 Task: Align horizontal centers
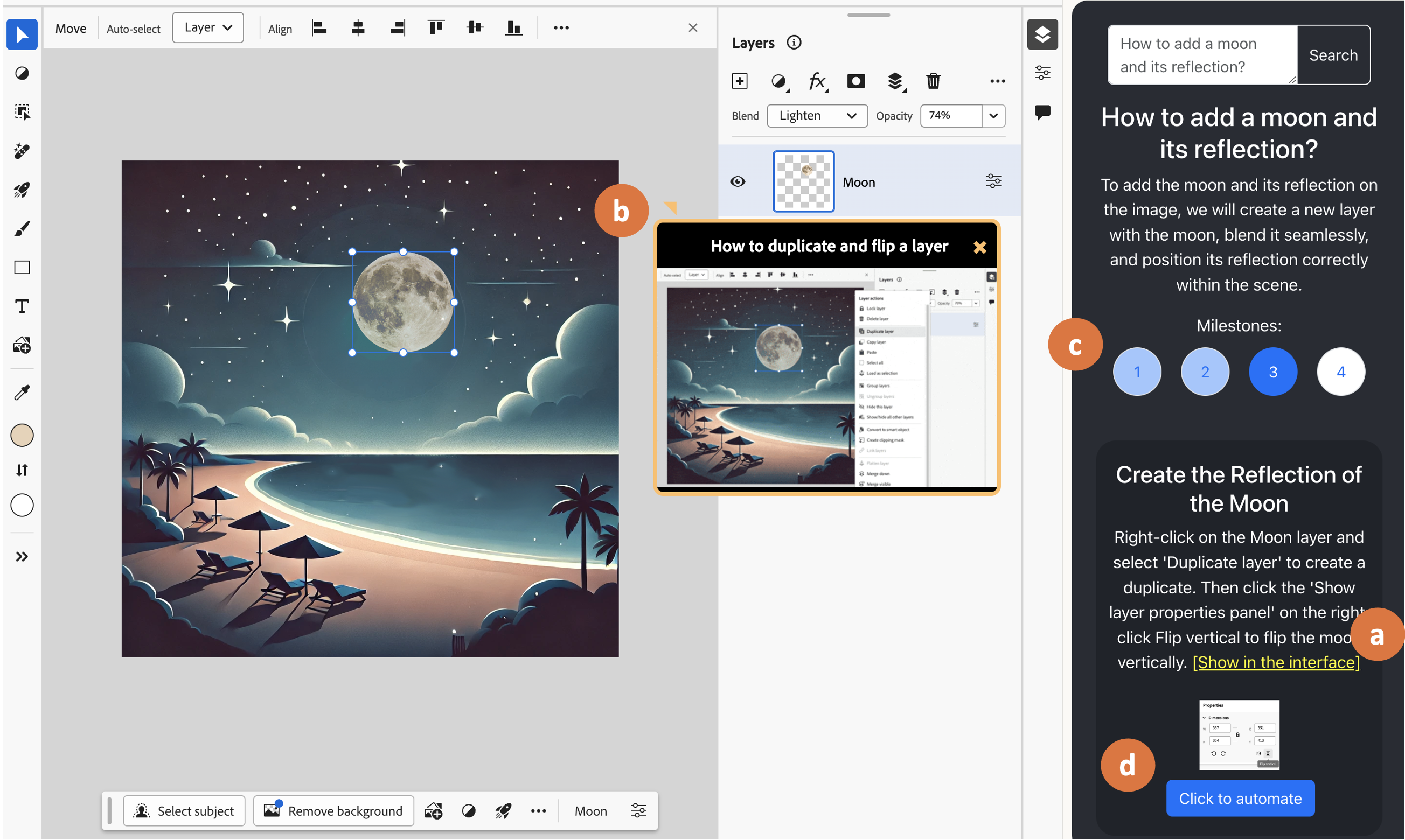(x=358, y=28)
